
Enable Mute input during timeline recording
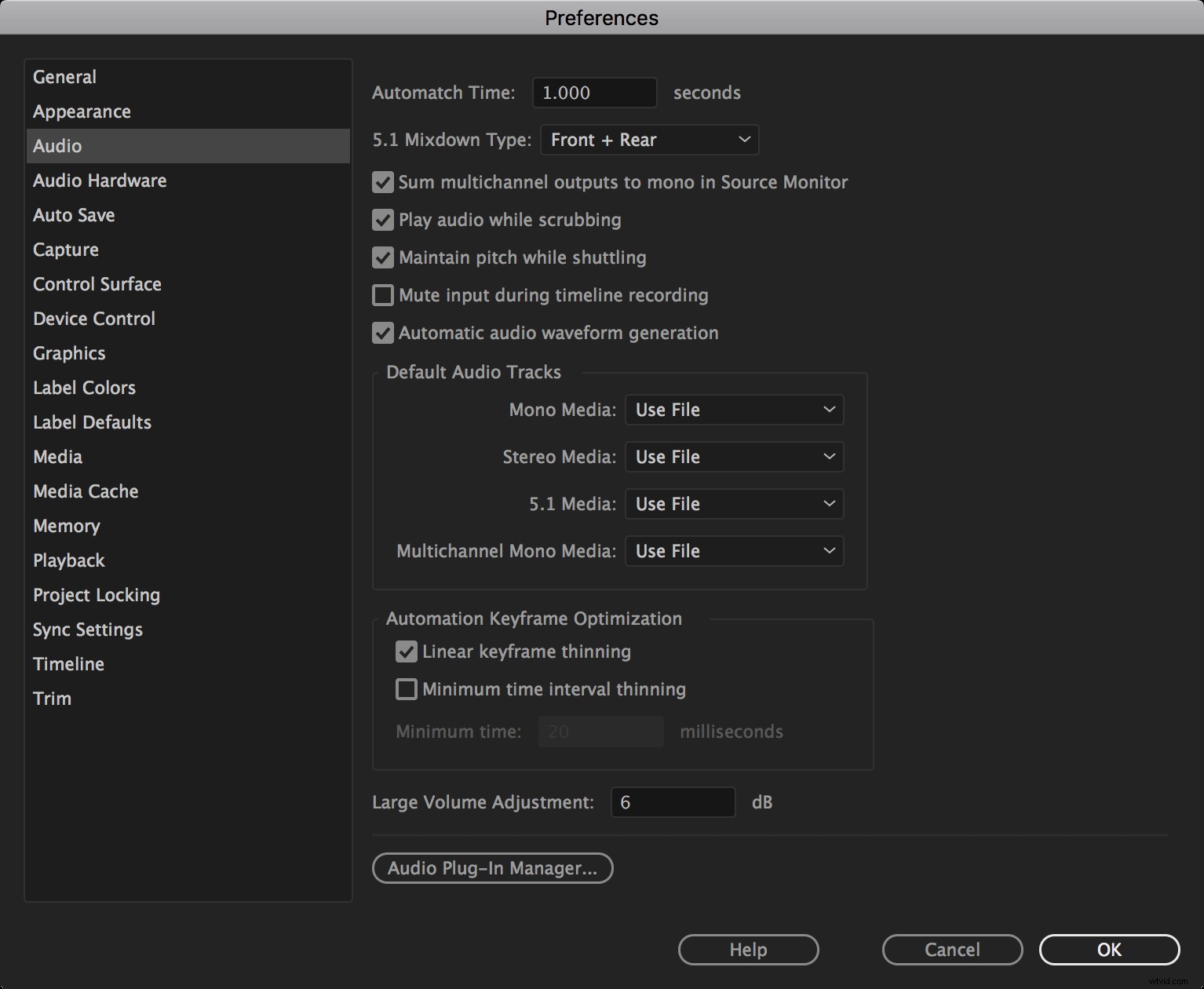382,295
